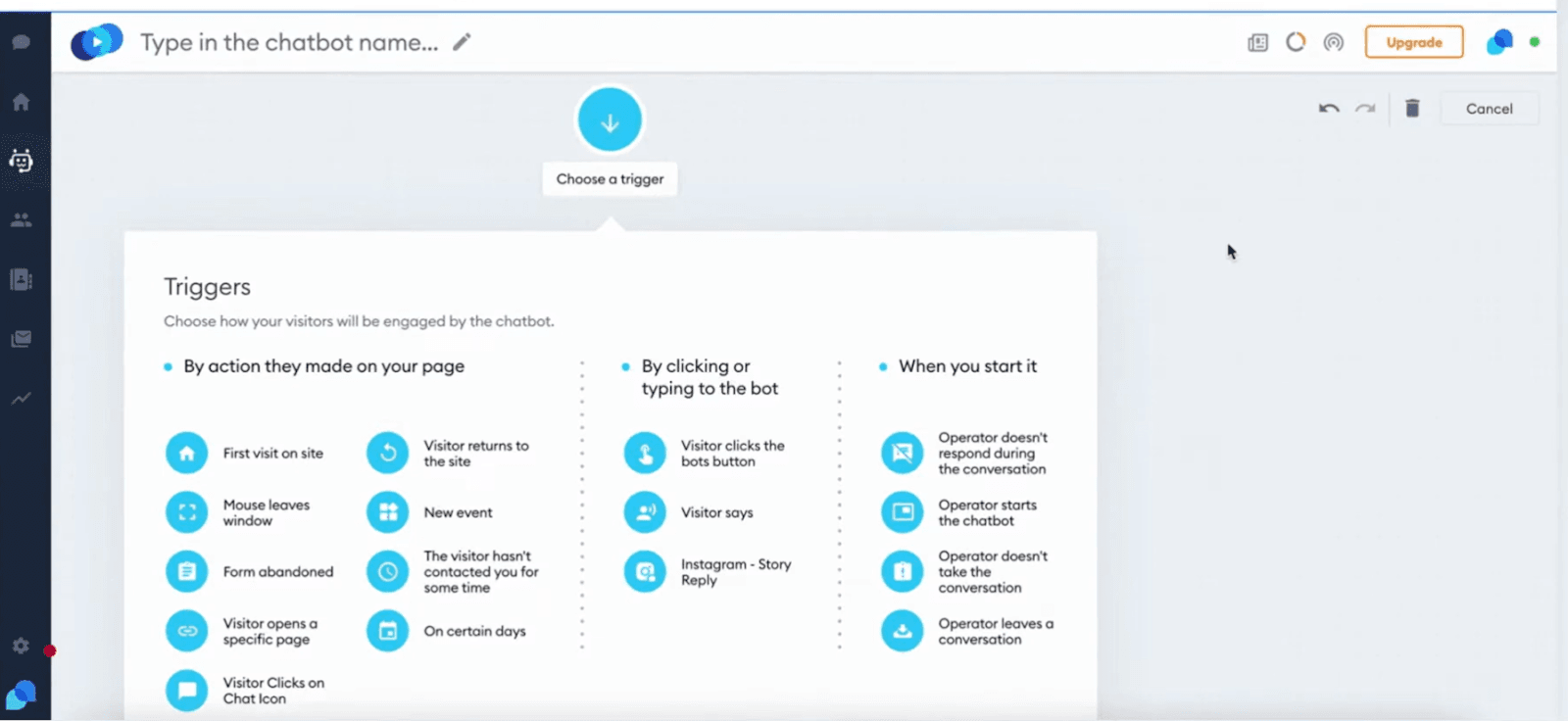Click the pencil icon to rename chatbot

point(462,42)
